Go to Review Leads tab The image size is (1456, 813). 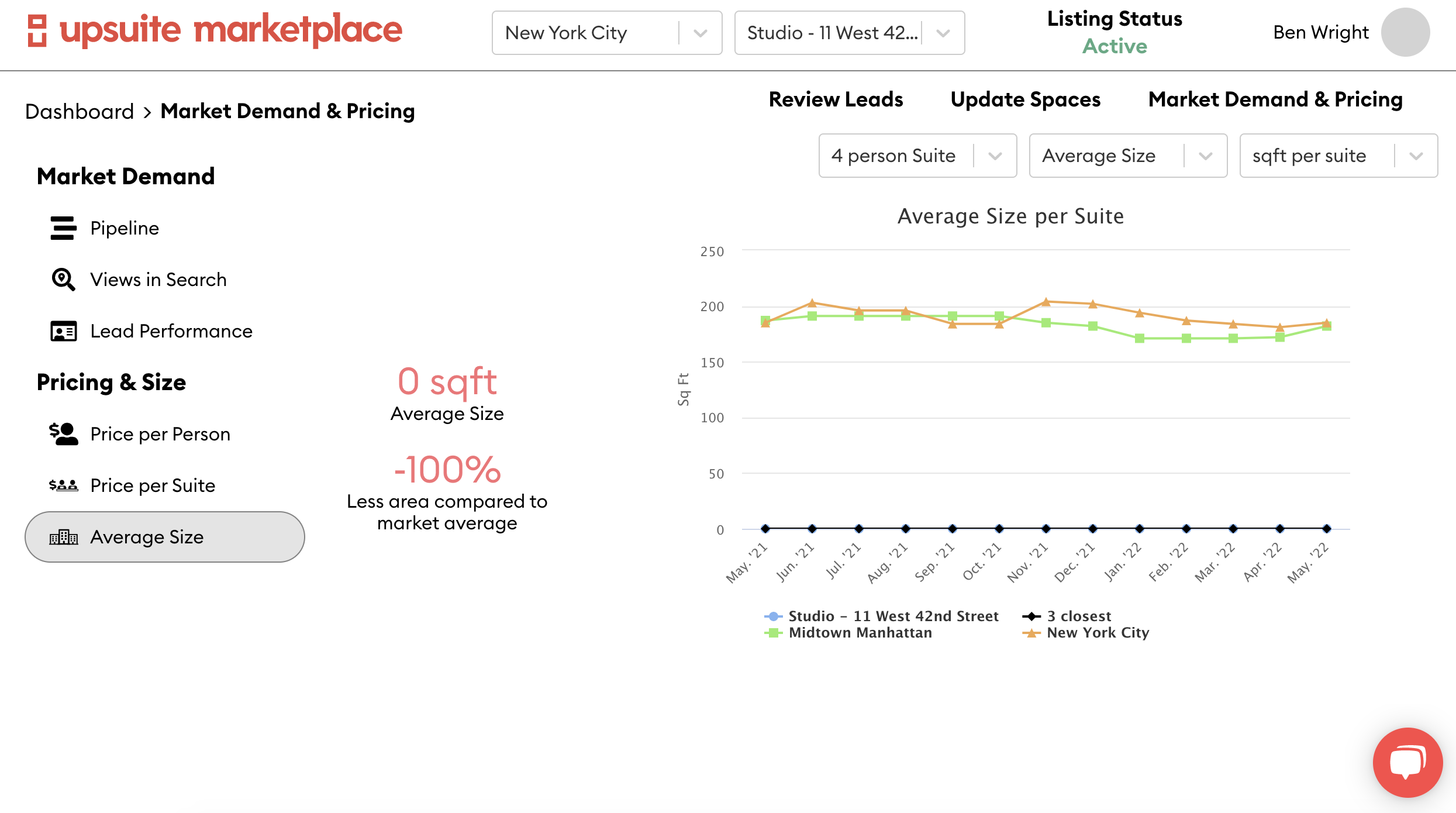pyautogui.click(x=836, y=99)
